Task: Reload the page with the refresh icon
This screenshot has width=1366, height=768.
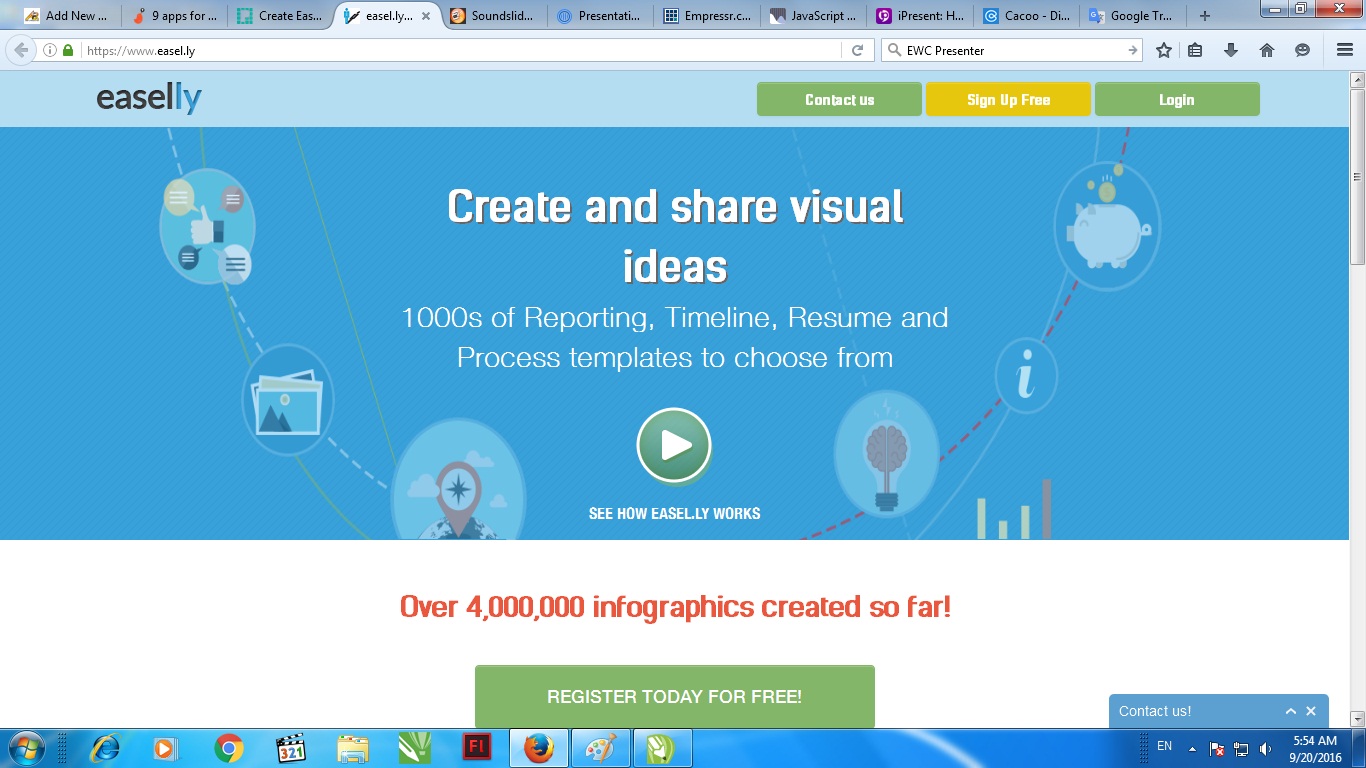Action: [857, 50]
